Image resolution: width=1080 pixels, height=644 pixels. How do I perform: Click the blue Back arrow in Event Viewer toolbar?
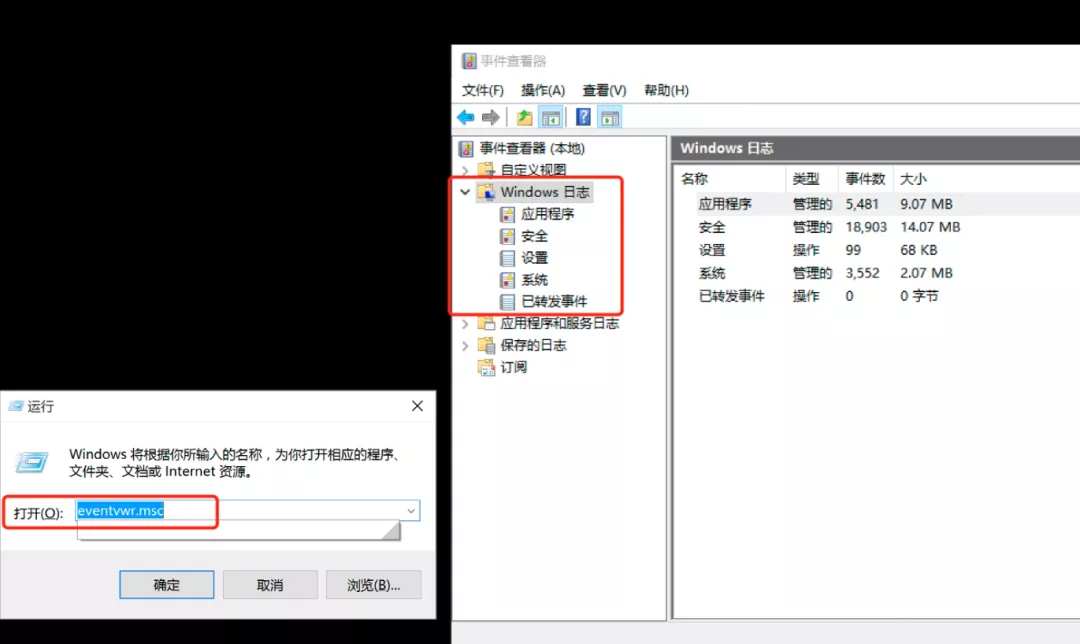(x=466, y=117)
